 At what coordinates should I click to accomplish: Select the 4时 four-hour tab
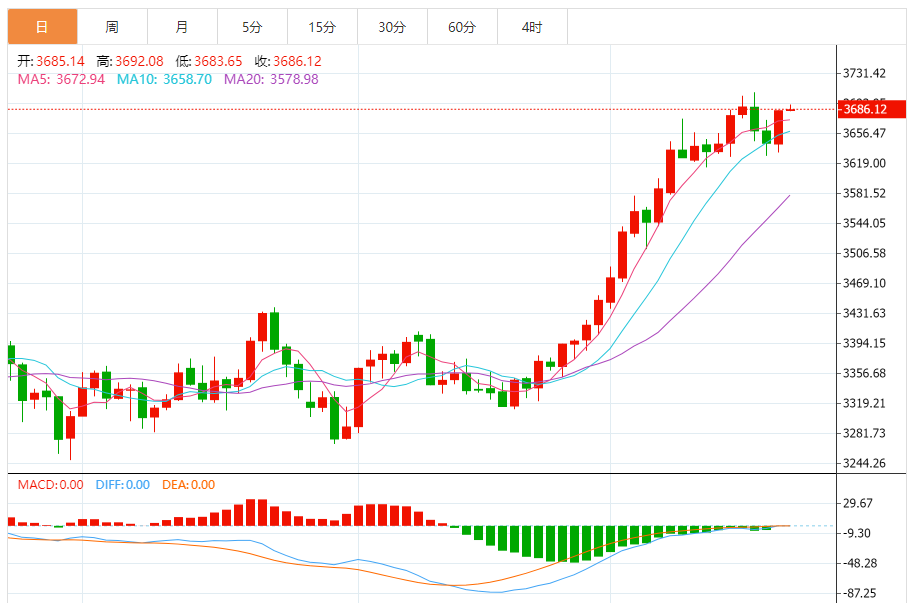point(532,27)
